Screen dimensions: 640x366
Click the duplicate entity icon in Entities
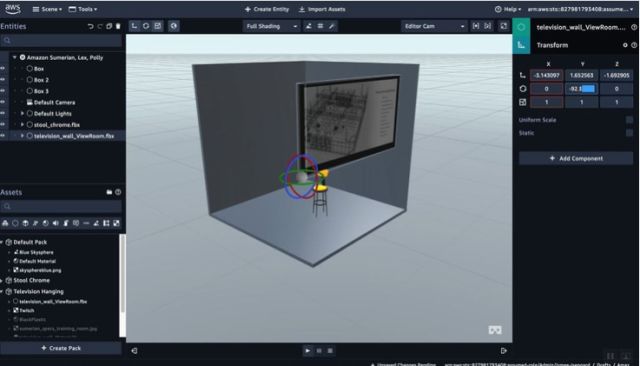(x=109, y=26)
